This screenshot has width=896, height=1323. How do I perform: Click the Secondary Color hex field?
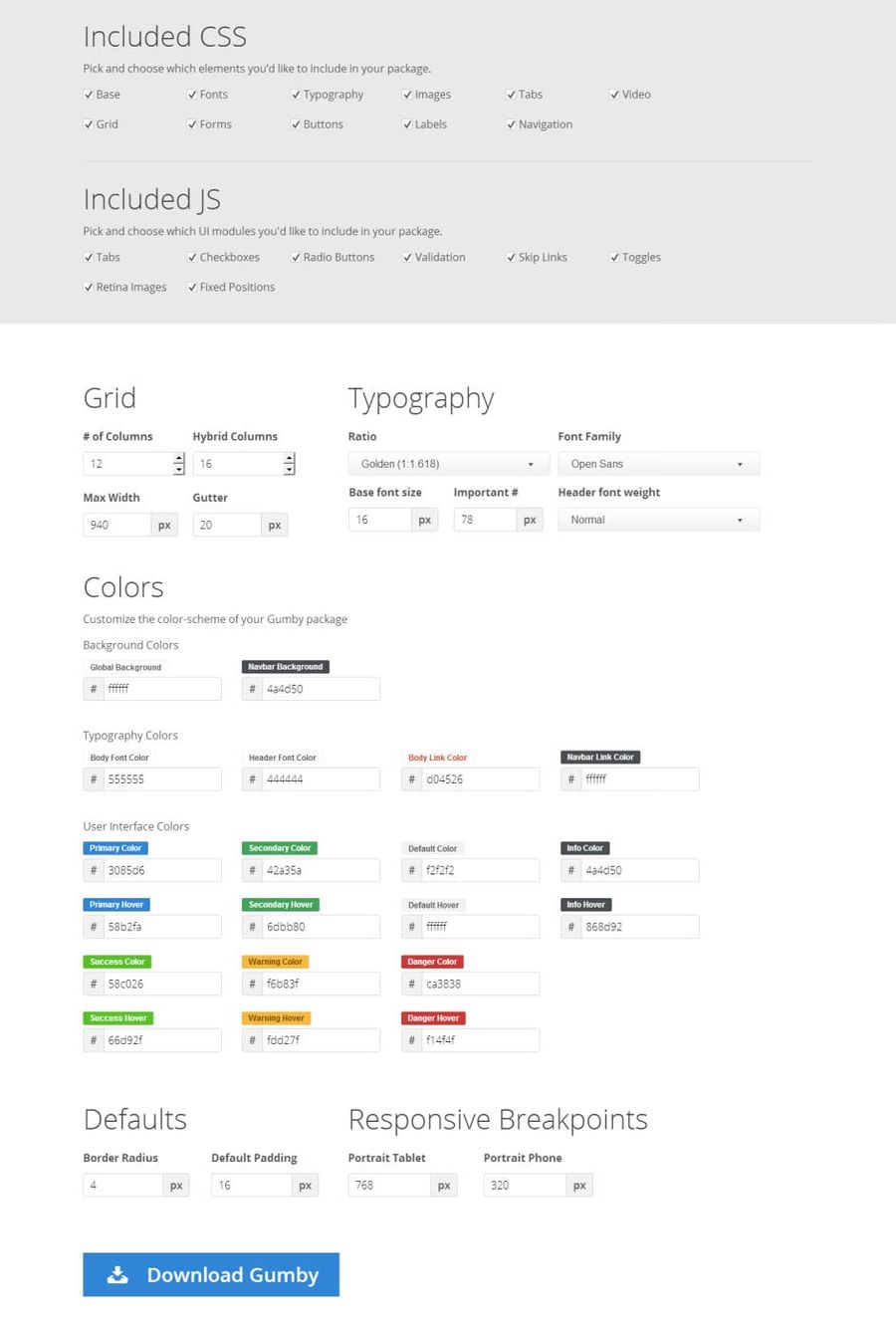tap(321, 870)
